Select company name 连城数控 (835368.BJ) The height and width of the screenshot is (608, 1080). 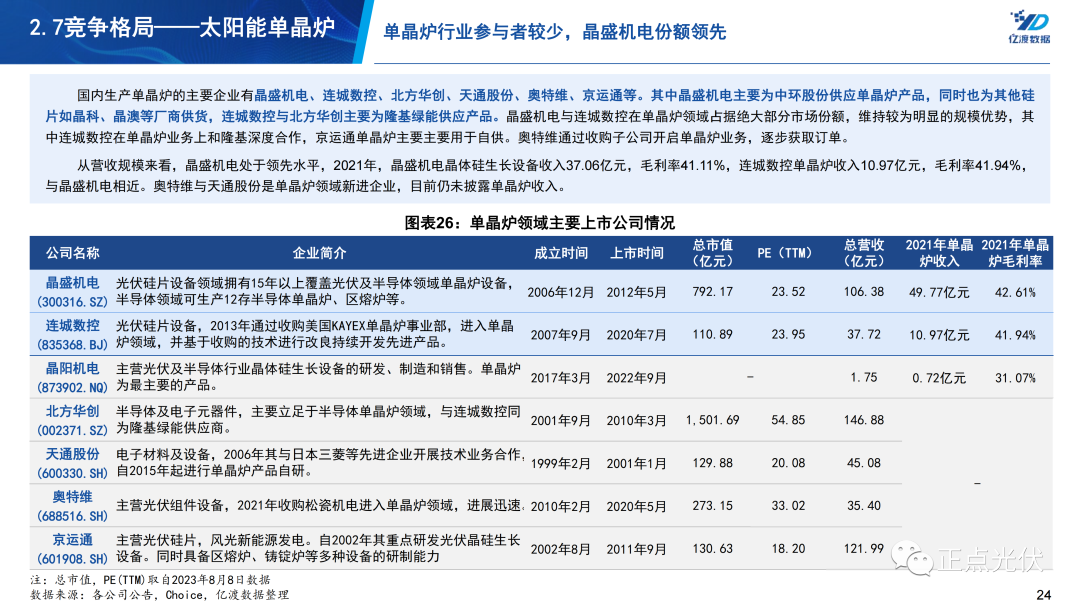[x=72, y=334]
